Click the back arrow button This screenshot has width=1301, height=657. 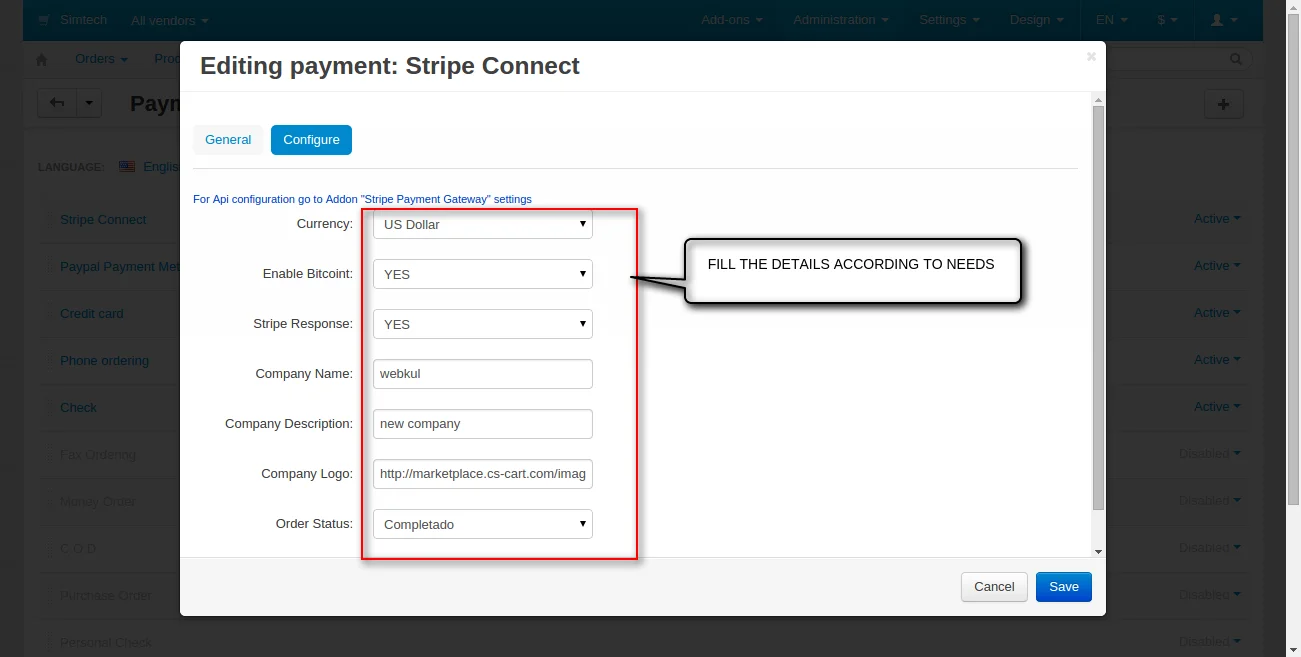(x=57, y=103)
